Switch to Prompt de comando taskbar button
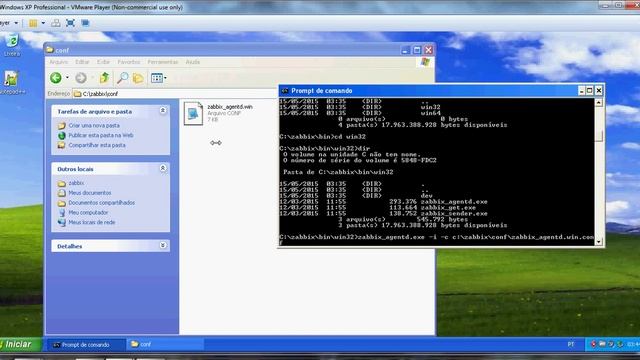 coord(86,345)
